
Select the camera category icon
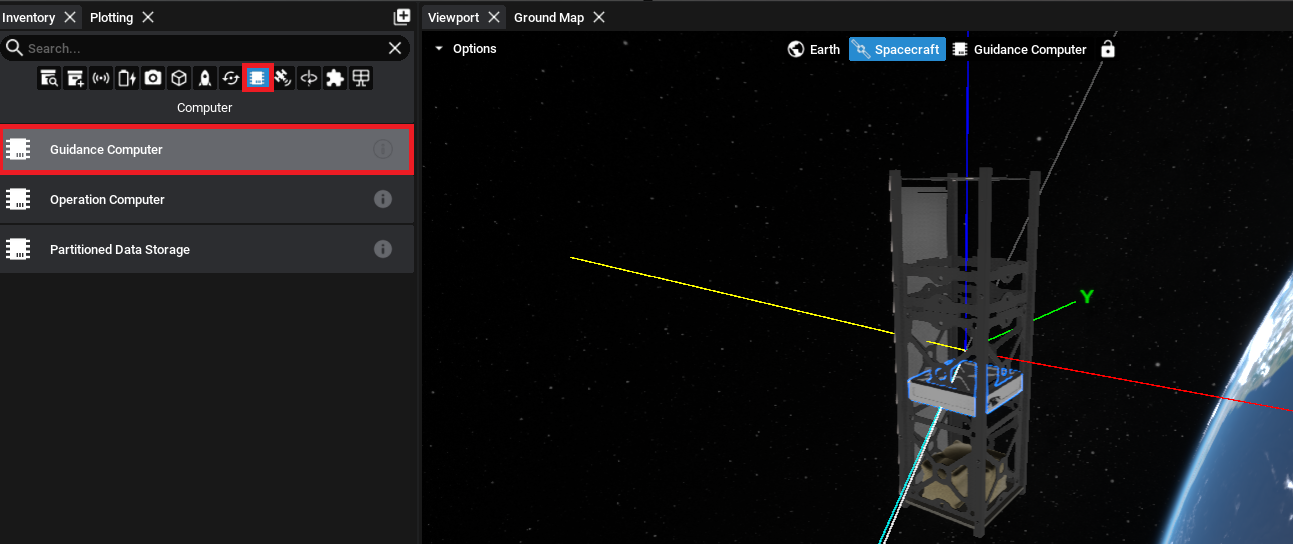click(153, 78)
